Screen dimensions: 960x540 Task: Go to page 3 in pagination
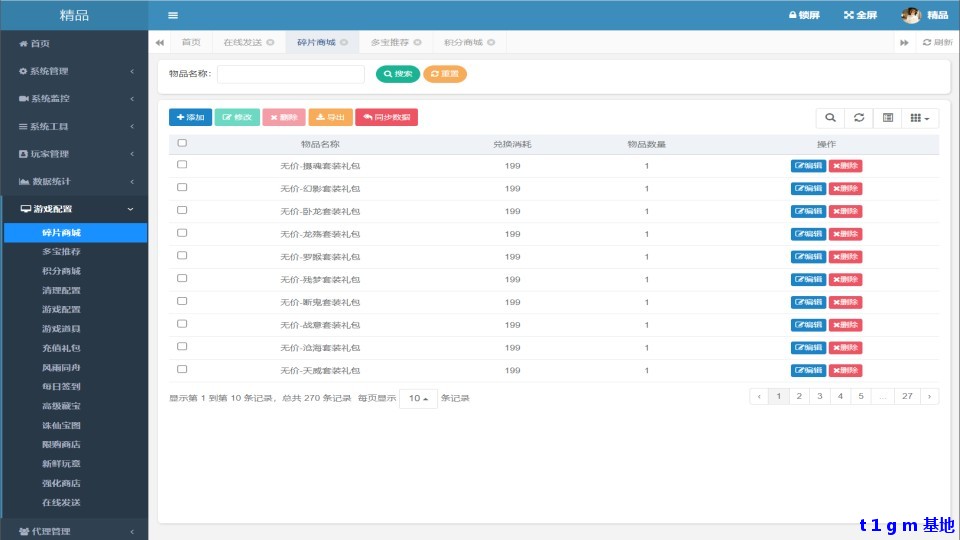(819, 396)
